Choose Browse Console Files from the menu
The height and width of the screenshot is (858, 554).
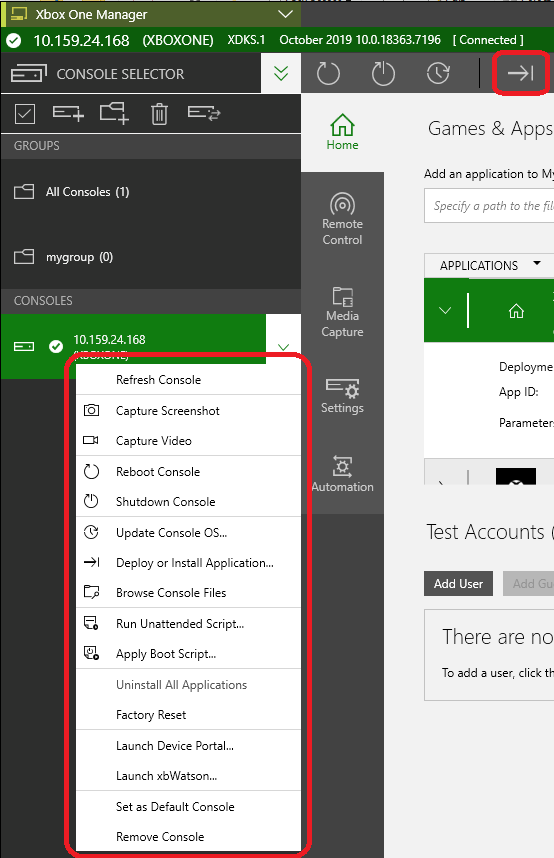(x=188, y=593)
